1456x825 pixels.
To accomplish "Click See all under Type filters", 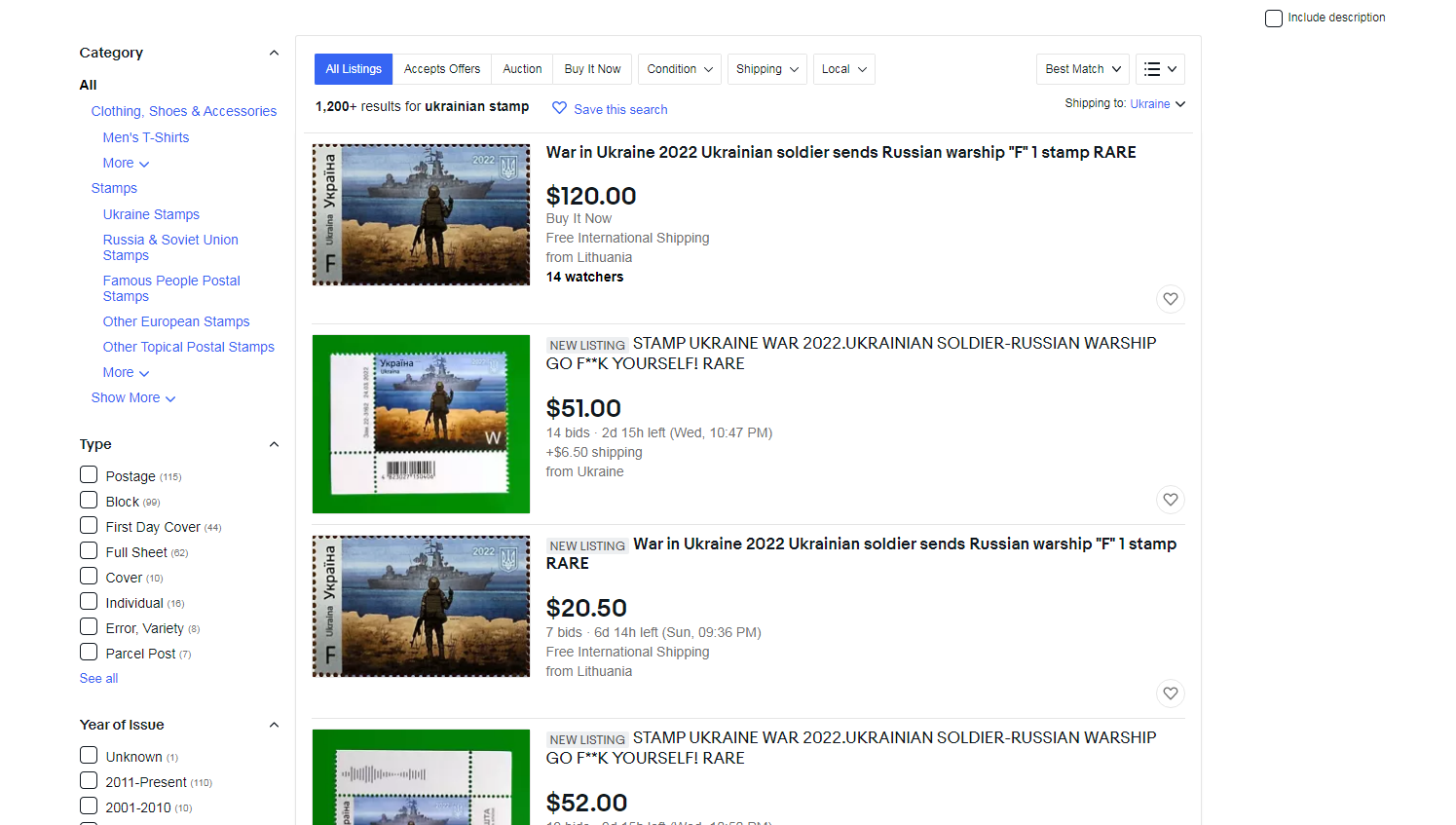I will [x=98, y=679].
